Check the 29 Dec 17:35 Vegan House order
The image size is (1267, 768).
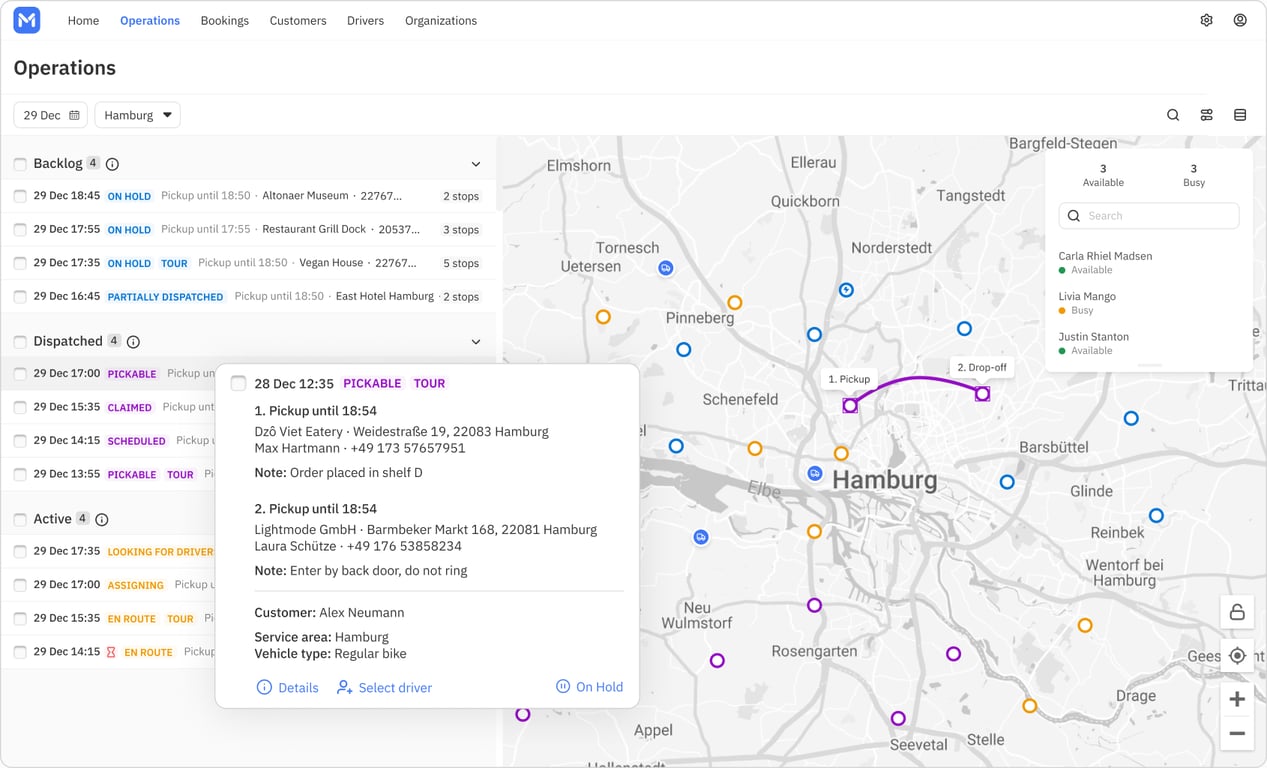click(20, 263)
